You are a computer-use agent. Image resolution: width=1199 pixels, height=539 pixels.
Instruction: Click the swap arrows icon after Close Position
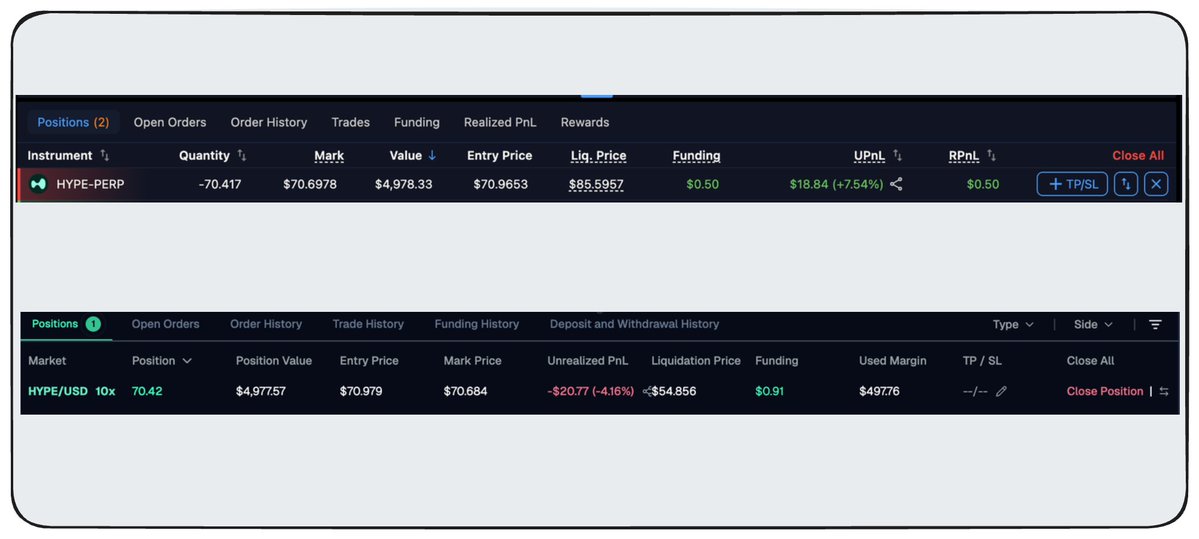coord(1164,391)
